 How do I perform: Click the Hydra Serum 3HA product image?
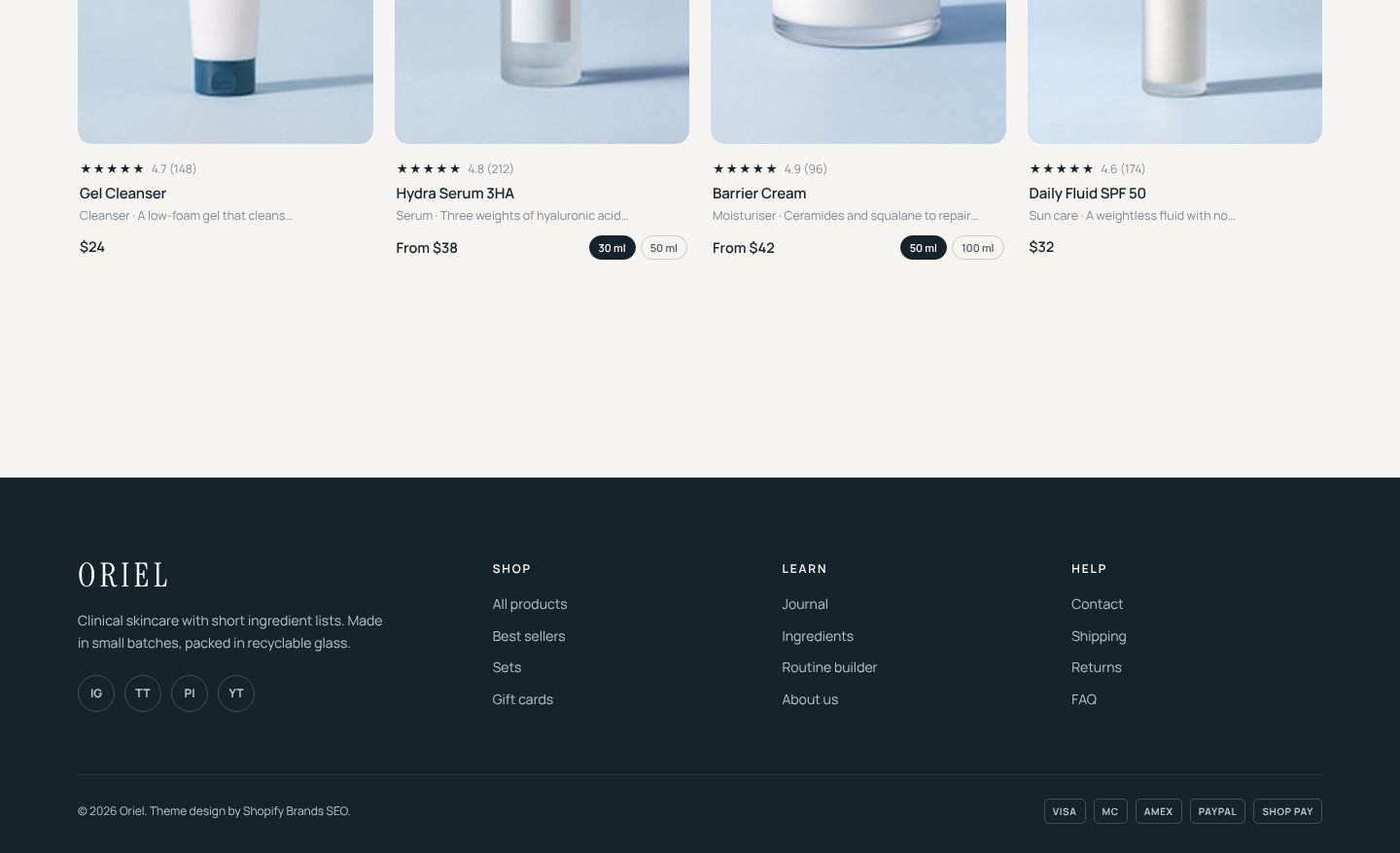tap(542, 72)
